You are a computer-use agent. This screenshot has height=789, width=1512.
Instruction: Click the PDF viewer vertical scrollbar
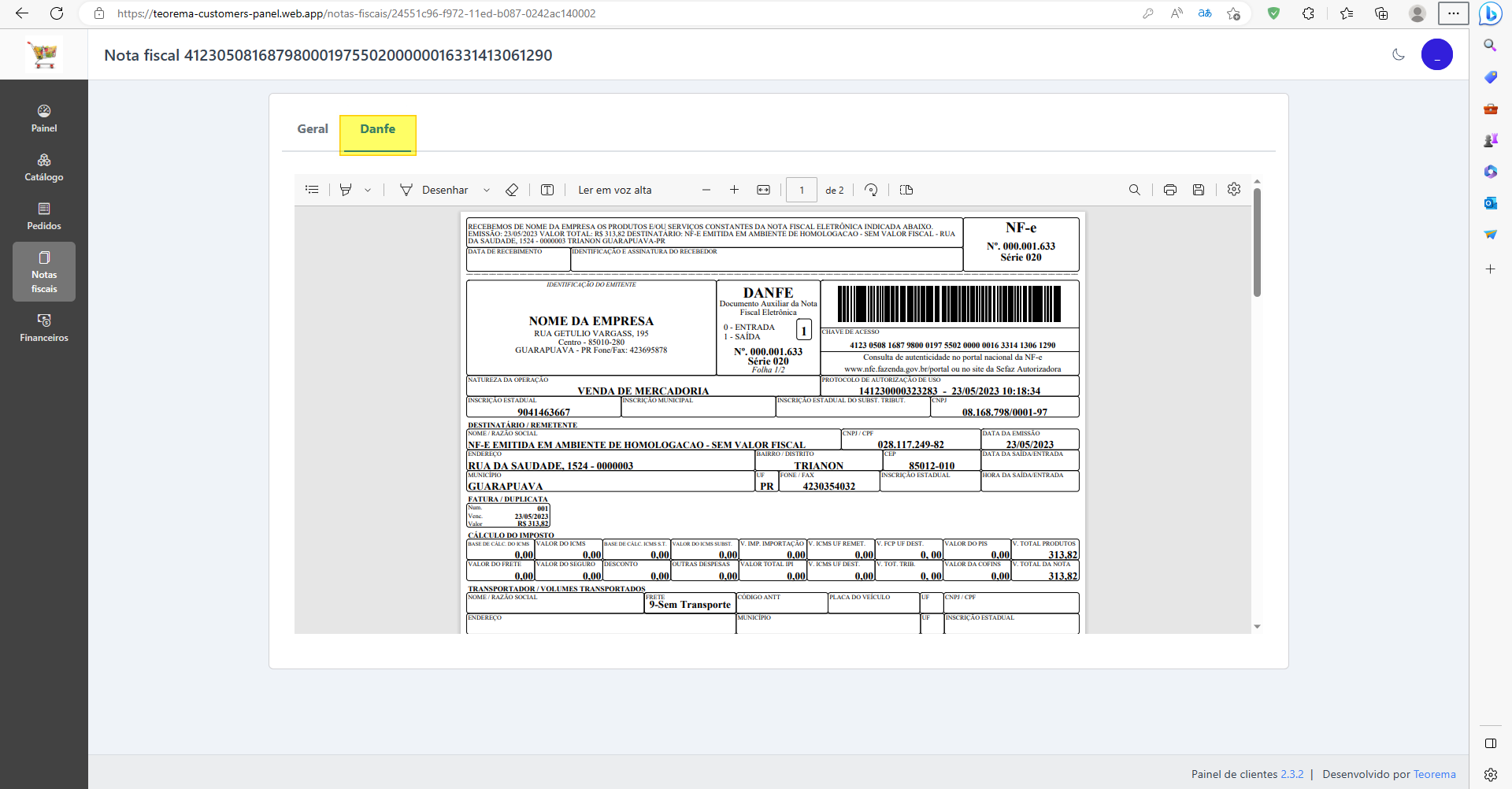pyautogui.click(x=1257, y=243)
